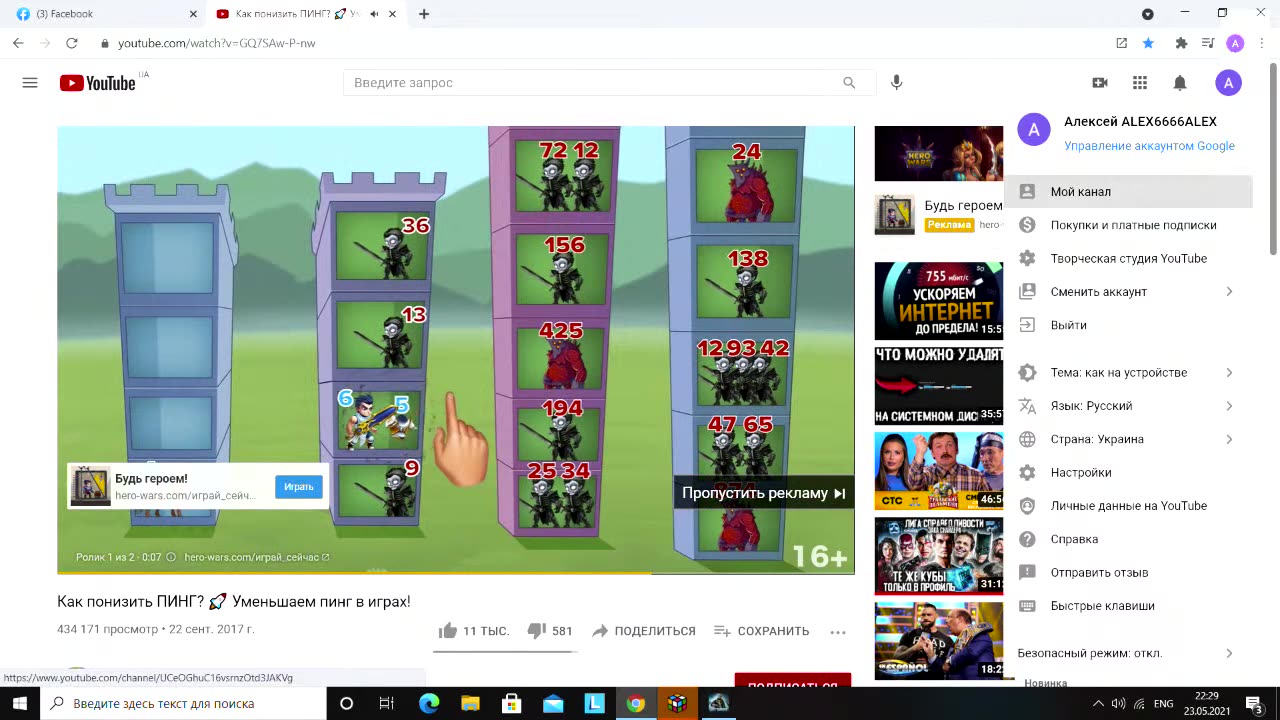The image size is (1280, 720).
Task: Switch to the Facebook tab
Action: [105, 14]
